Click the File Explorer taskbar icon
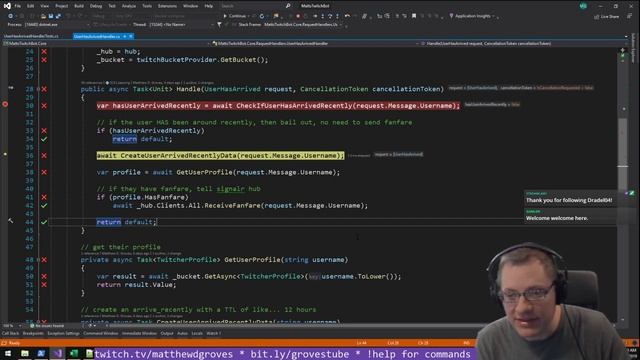Viewport: 640px width, 360px height. point(25,353)
